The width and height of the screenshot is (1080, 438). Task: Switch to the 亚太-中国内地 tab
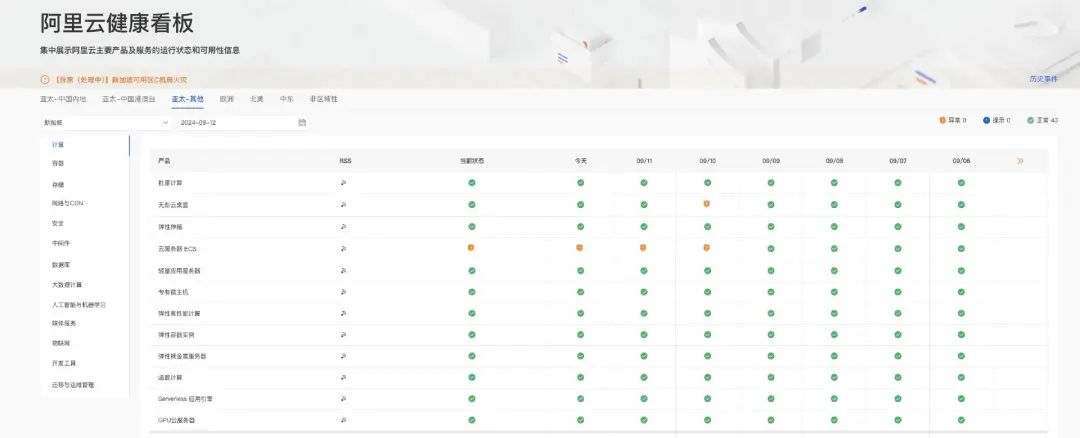[63, 99]
